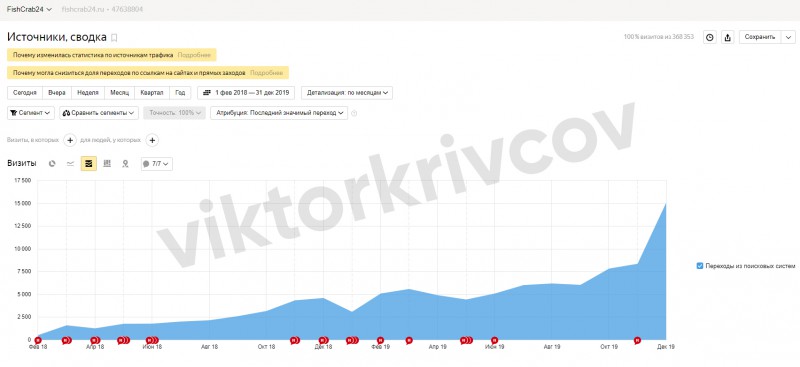Click the attribution help question icon
Viewport: 800px width, 367px height.
(355, 113)
